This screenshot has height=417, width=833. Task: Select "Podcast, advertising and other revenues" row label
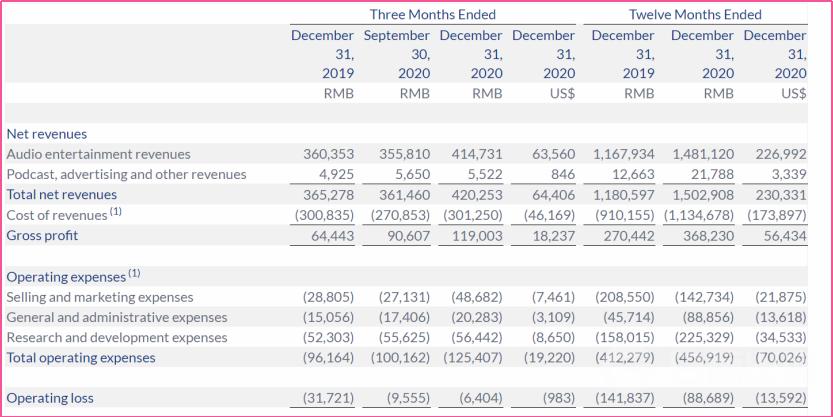click(x=126, y=175)
